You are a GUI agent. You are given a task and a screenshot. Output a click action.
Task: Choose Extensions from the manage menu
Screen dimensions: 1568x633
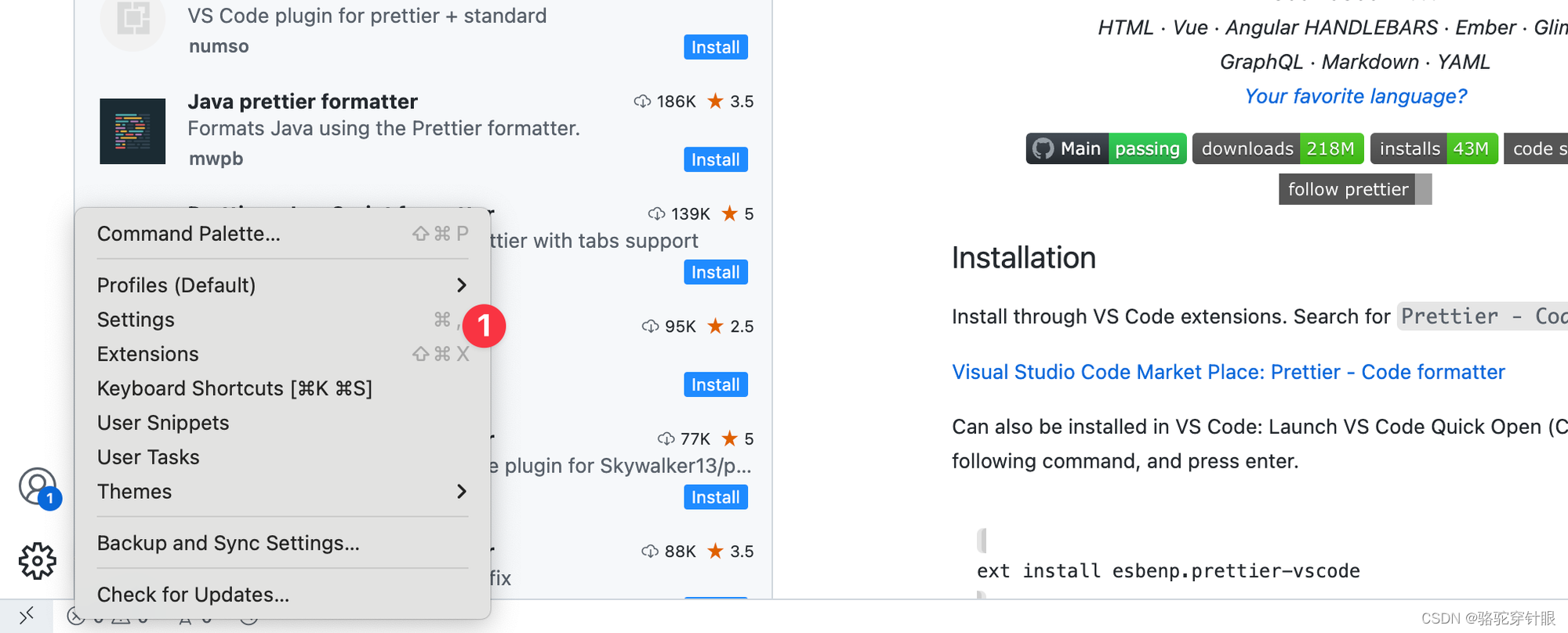[282, 354]
